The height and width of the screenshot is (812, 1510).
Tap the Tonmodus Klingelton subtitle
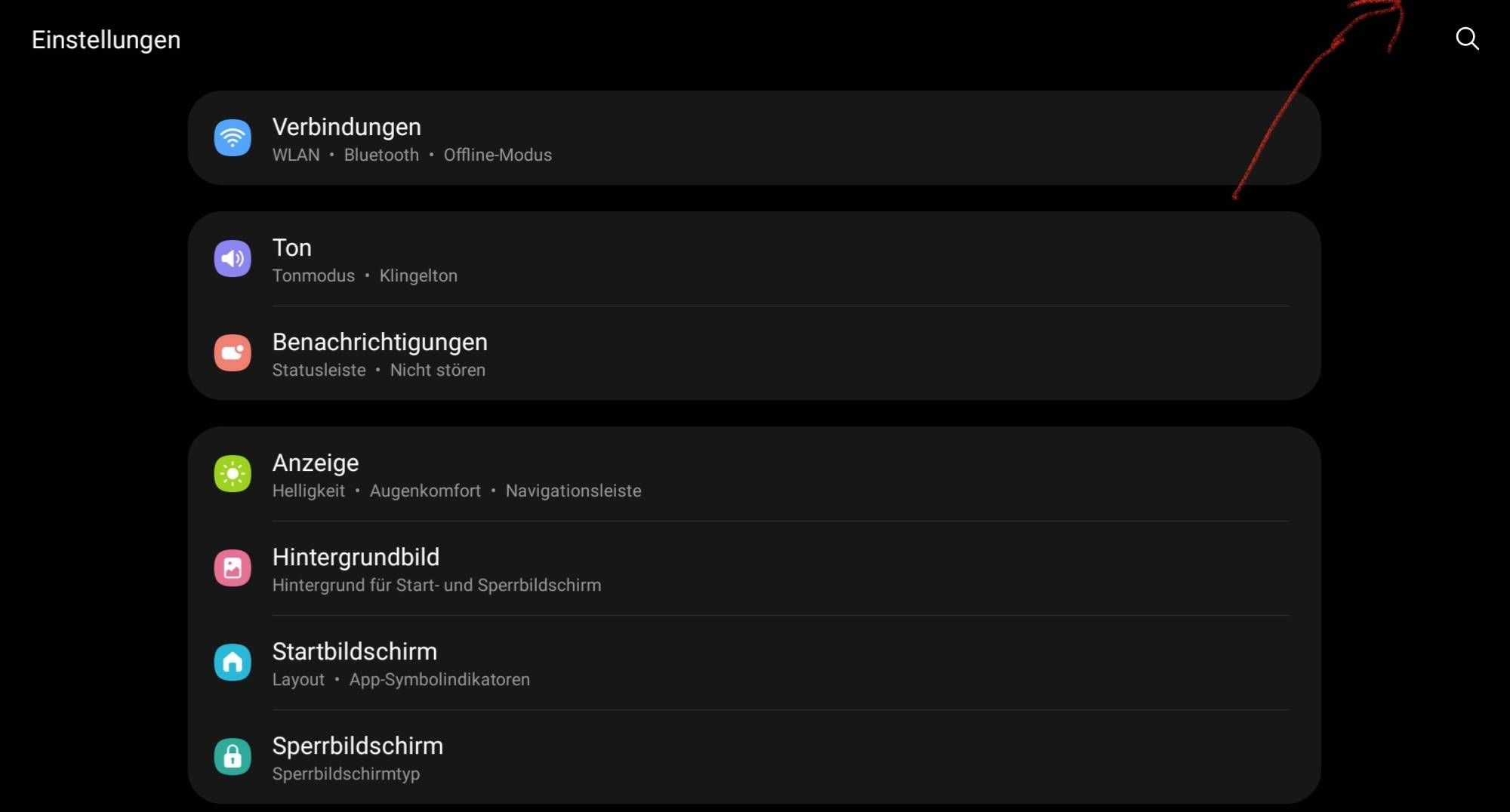[365, 275]
